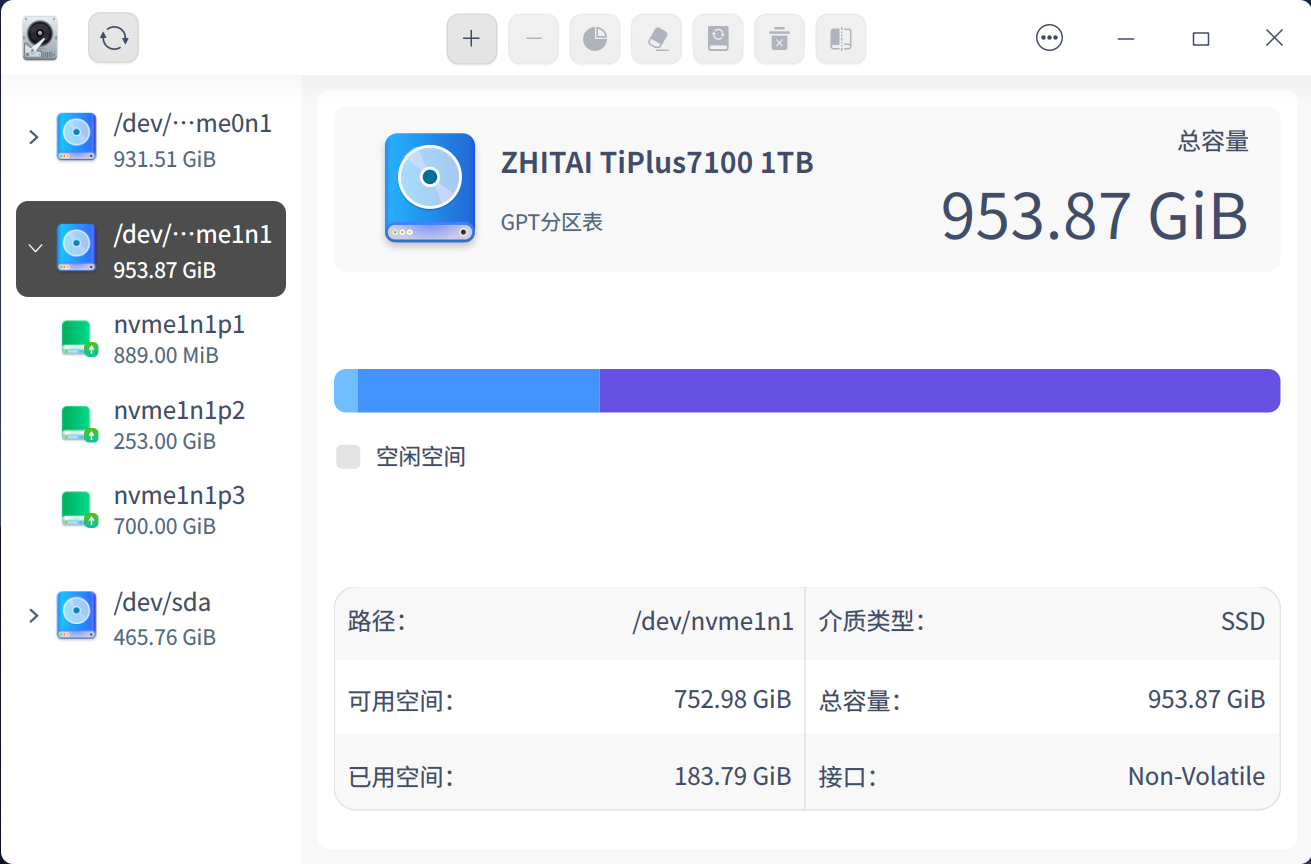This screenshot has height=864, width=1311.
Task: Create a new partition with the plus icon
Action: (x=471, y=38)
